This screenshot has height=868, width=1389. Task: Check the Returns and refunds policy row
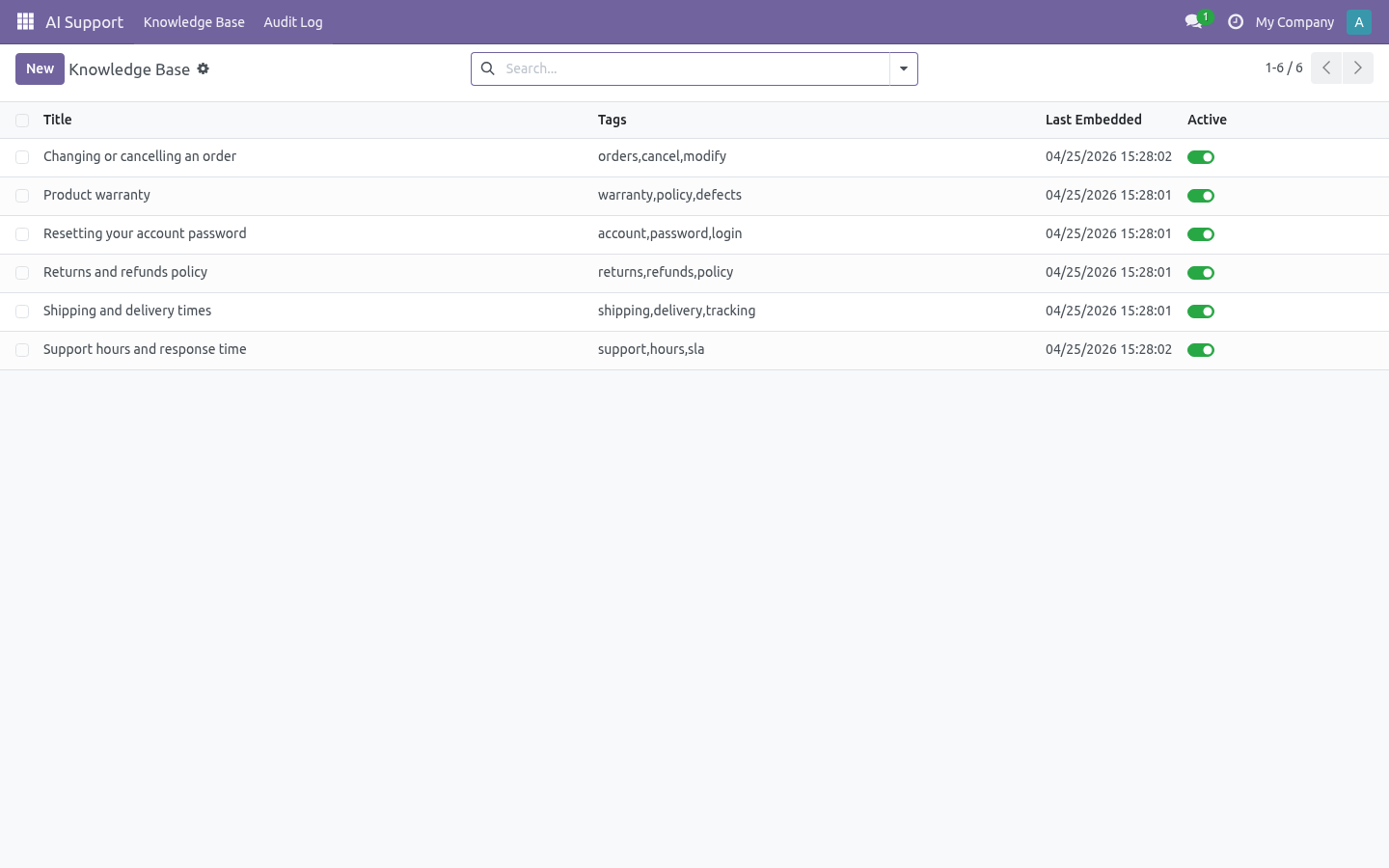pos(22,273)
